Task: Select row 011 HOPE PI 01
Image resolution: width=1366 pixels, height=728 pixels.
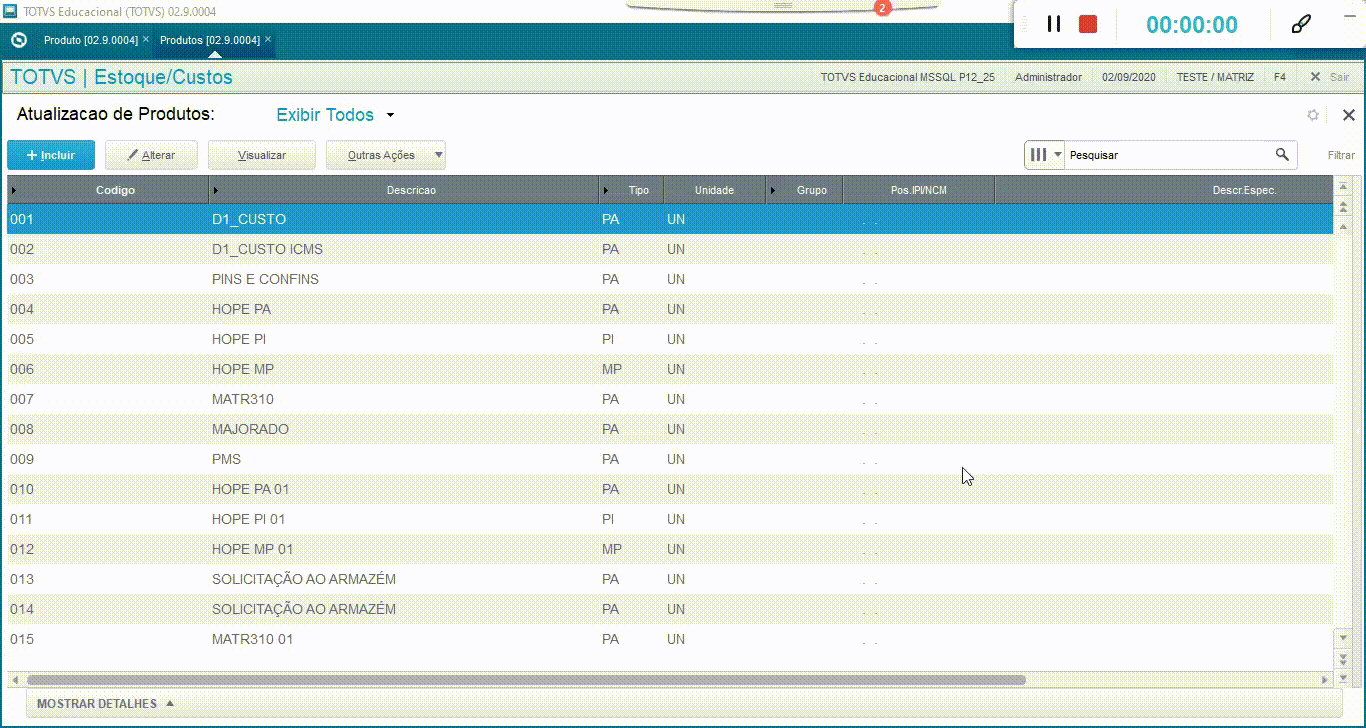Action: 670,519
